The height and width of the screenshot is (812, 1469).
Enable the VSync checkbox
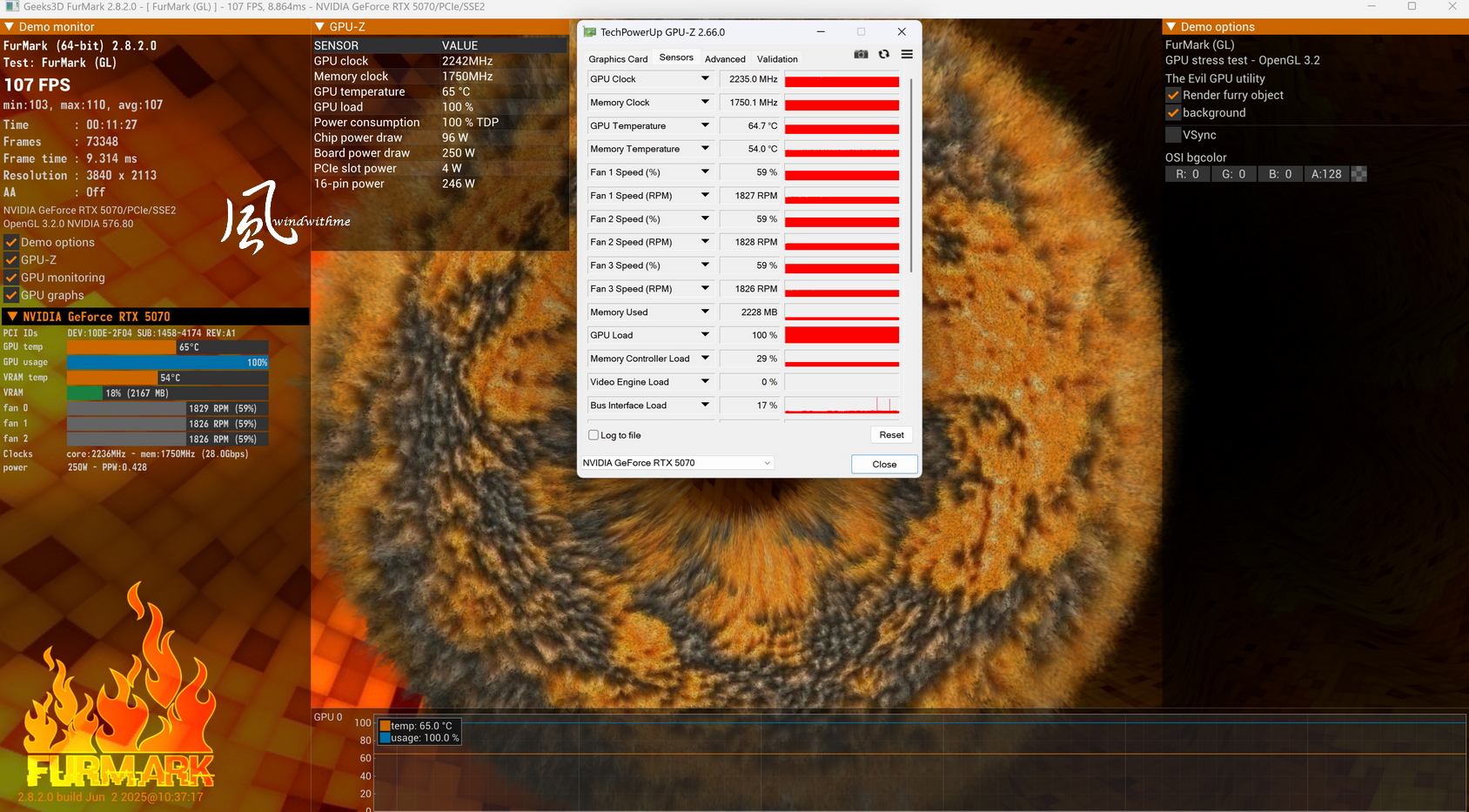[x=1173, y=135]
